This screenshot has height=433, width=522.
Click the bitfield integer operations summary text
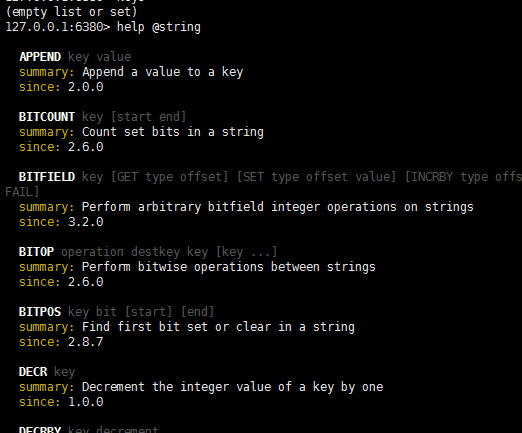pos(278,207)
